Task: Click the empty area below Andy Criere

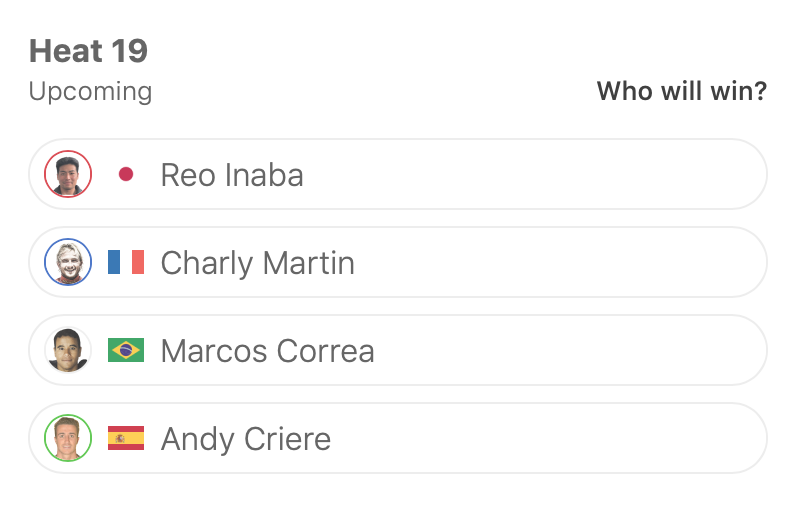Action: pos(398,503)
